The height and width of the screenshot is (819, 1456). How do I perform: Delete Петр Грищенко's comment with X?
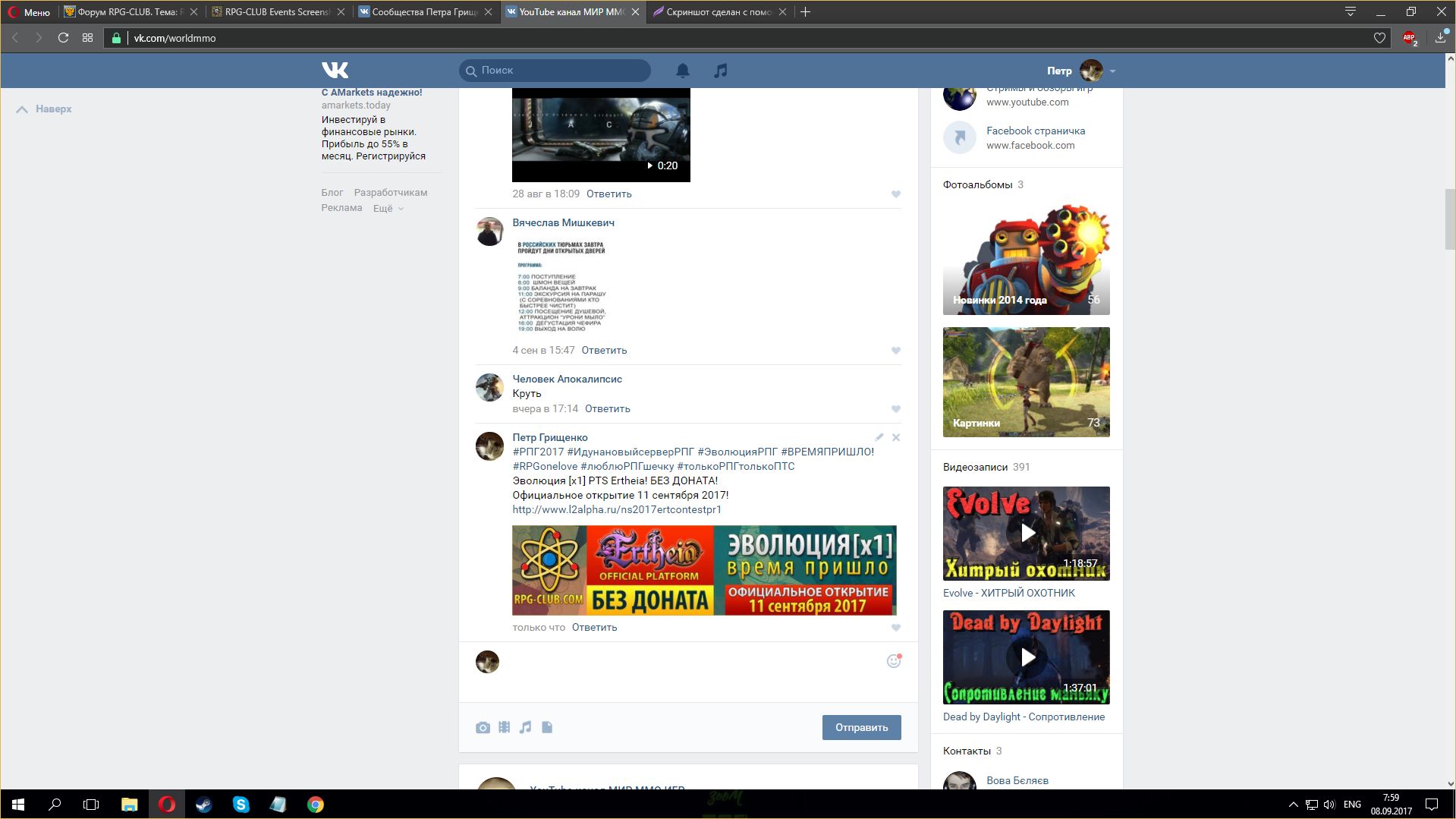tap(896, 437)
